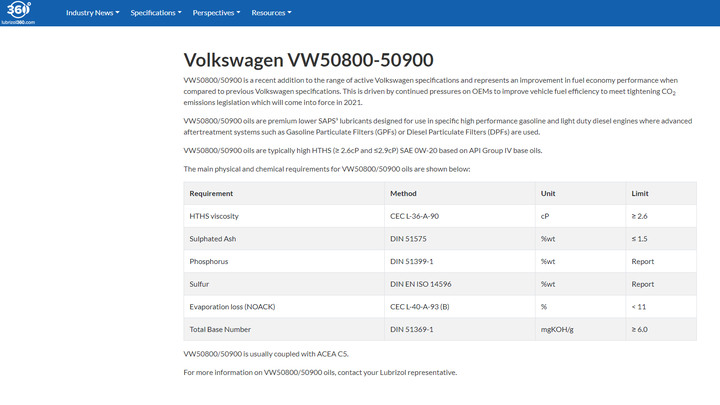This screenshot has width=720, height=405.
Task: Click the CEC L-36-A-90 method cell
Action: (x=460, y=216)
